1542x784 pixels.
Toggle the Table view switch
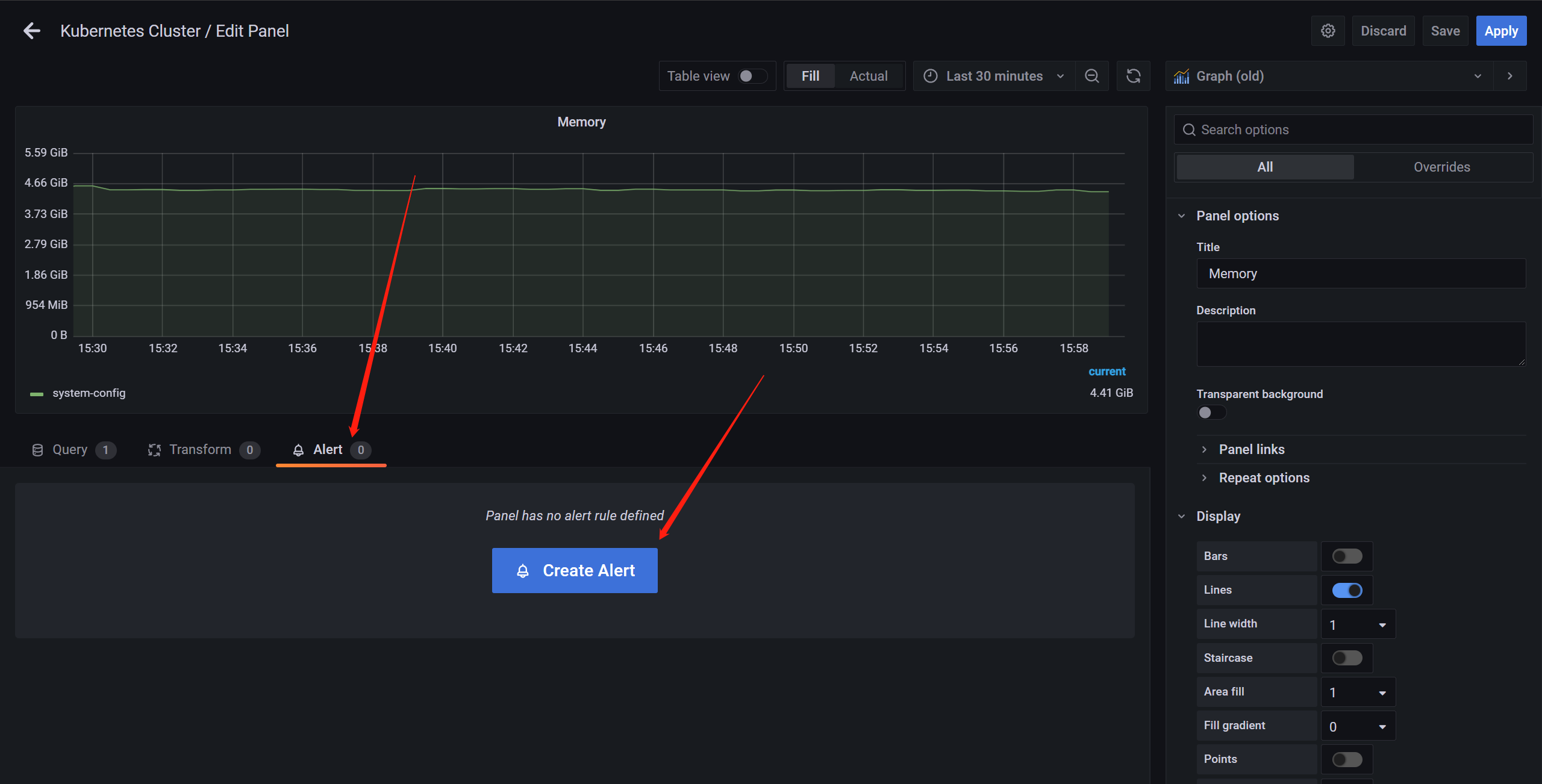[752, 76]
